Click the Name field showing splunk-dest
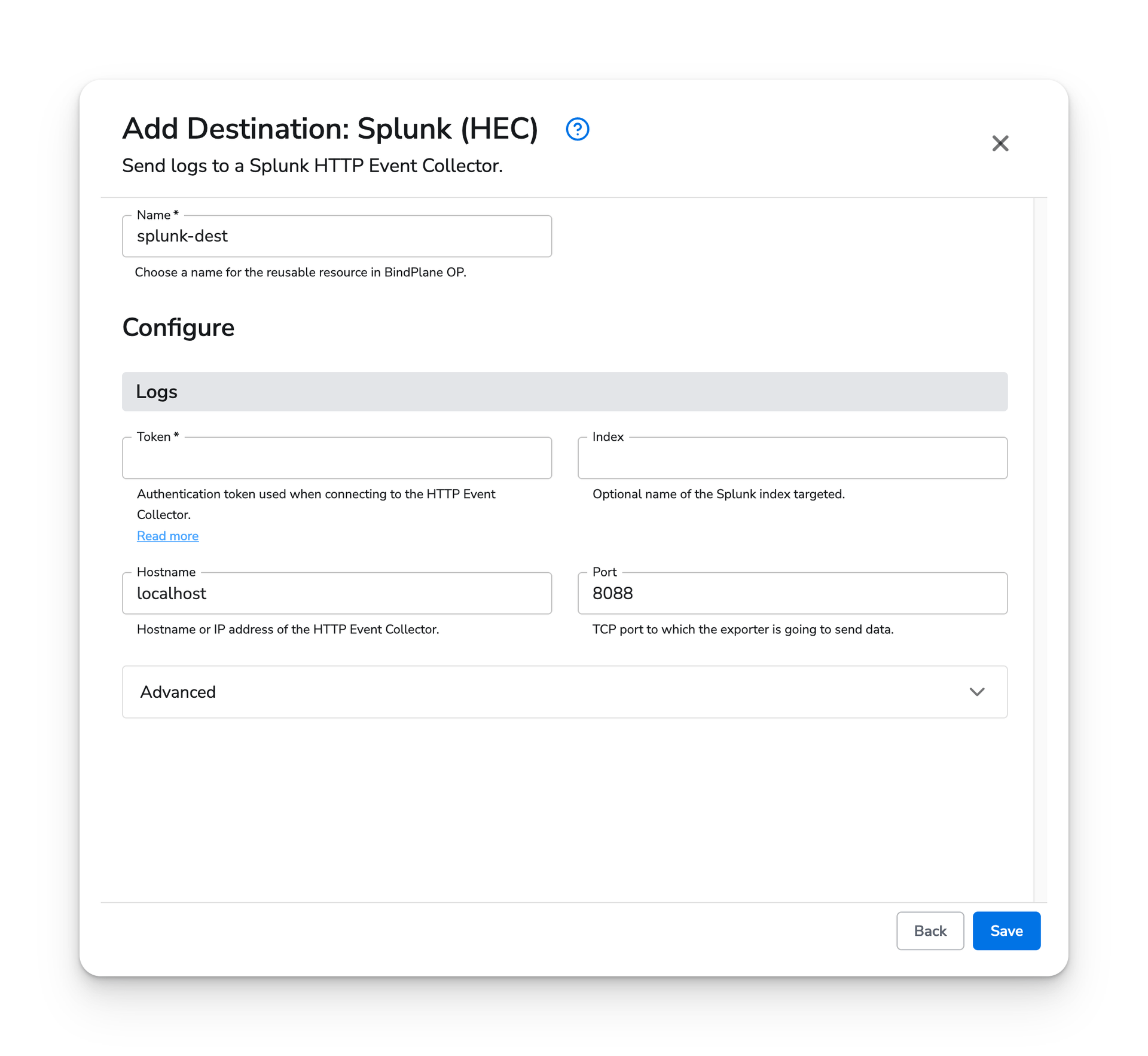1148x1056 pixels. [x=337, y=236]
